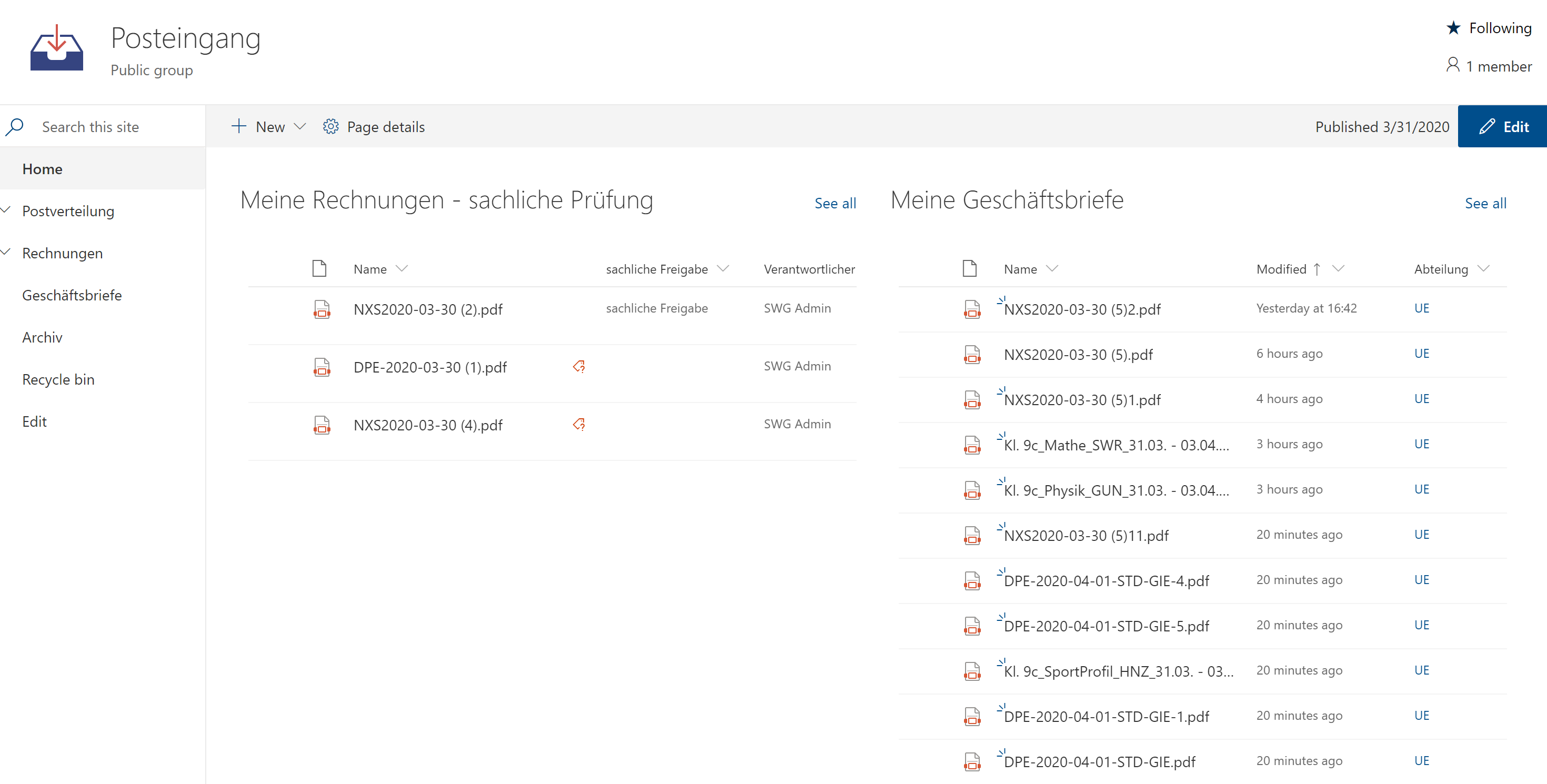Image resolution: width=1547 pixels, height=784 pixels.
Task: Go to Recycle bin in the navigation
Action: tap(58, 379)
